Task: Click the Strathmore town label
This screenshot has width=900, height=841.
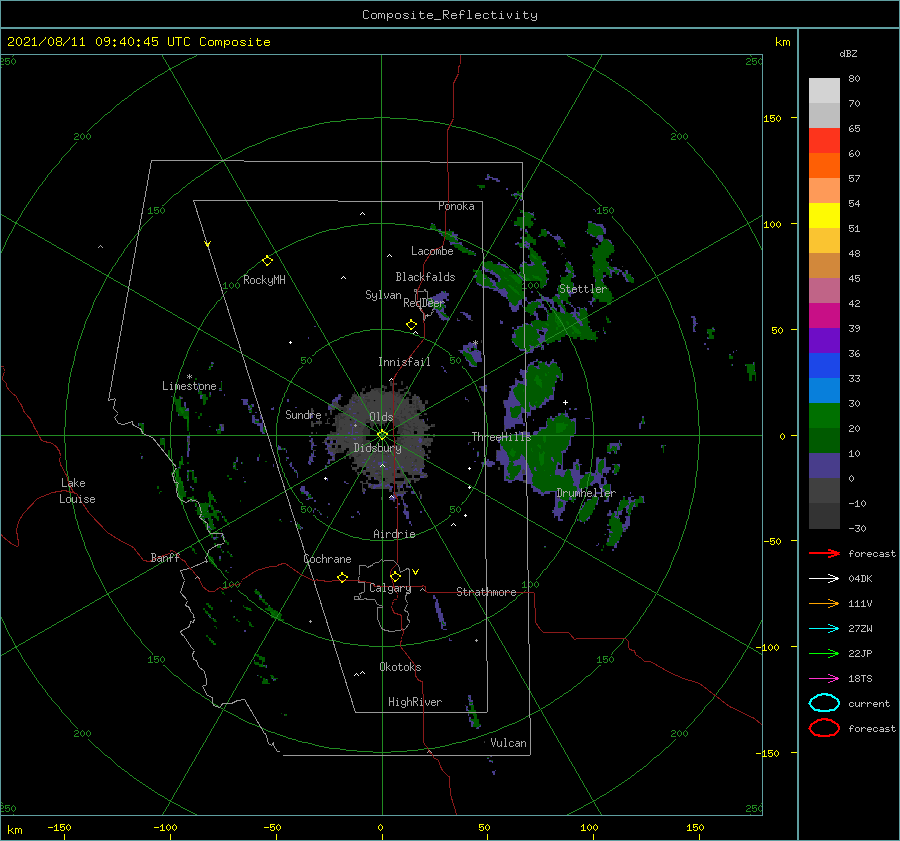Action: (x=486, y=592)
